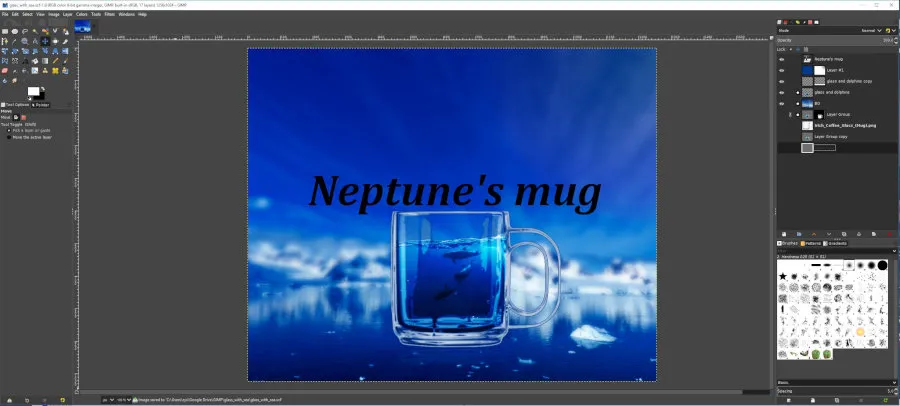Create a new layer group
900x406 pixels.
pyautogui.click(x=799, y=234)
